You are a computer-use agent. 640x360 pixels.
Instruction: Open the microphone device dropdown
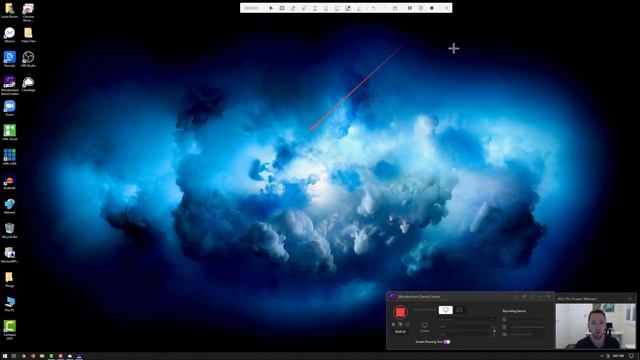(527, 319)
